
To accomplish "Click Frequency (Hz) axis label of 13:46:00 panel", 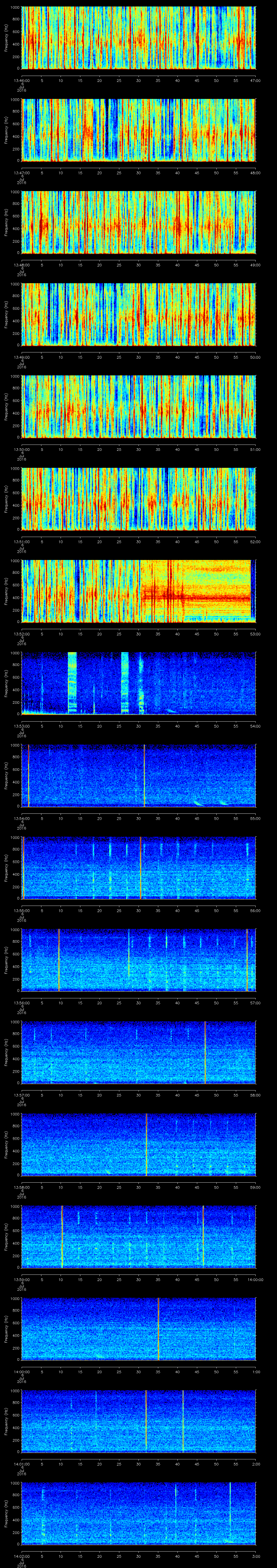I will pyautogui.click(x=6, y=38).
